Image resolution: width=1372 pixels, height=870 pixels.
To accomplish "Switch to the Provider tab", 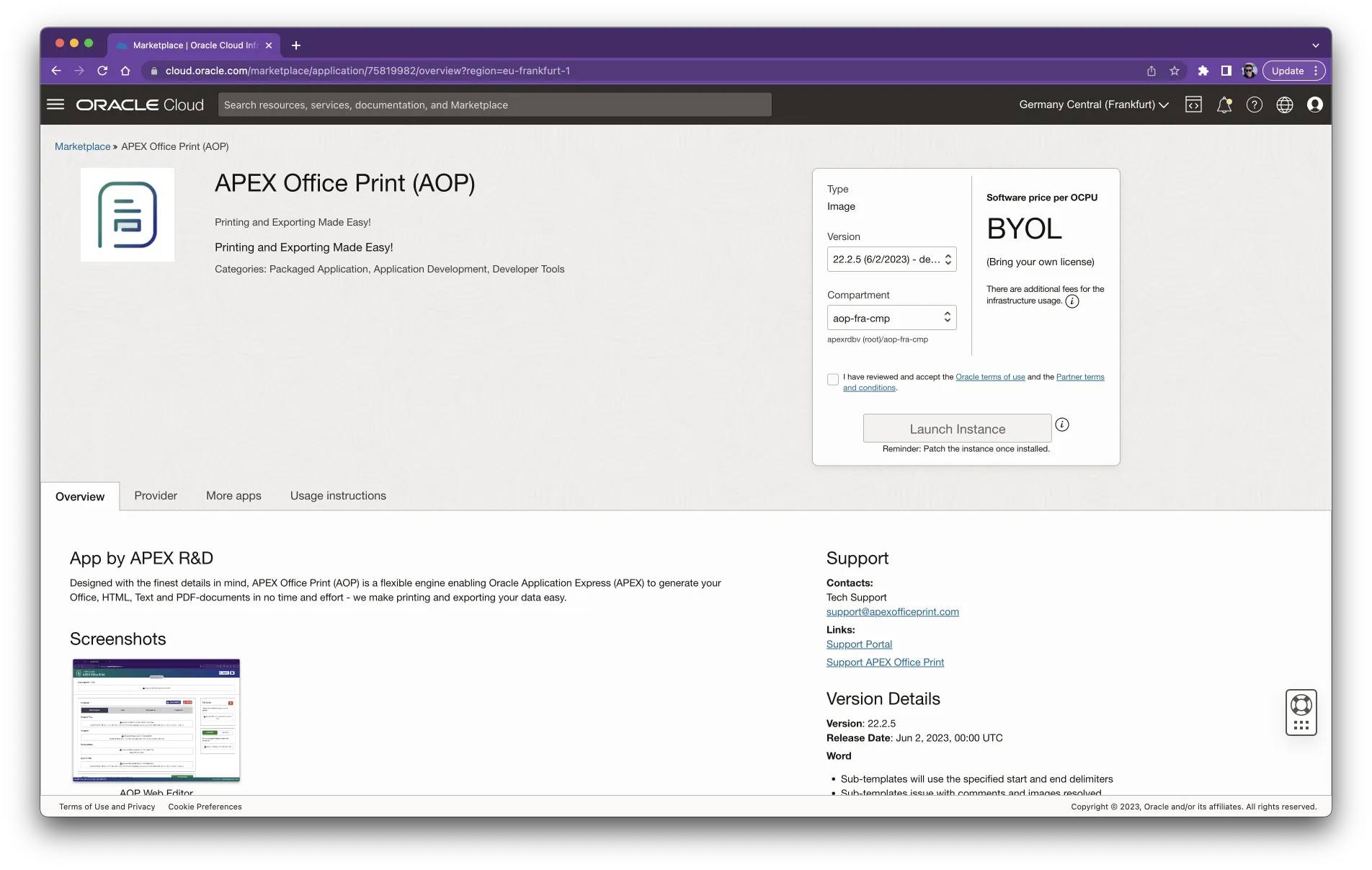I will click(156, 496).
